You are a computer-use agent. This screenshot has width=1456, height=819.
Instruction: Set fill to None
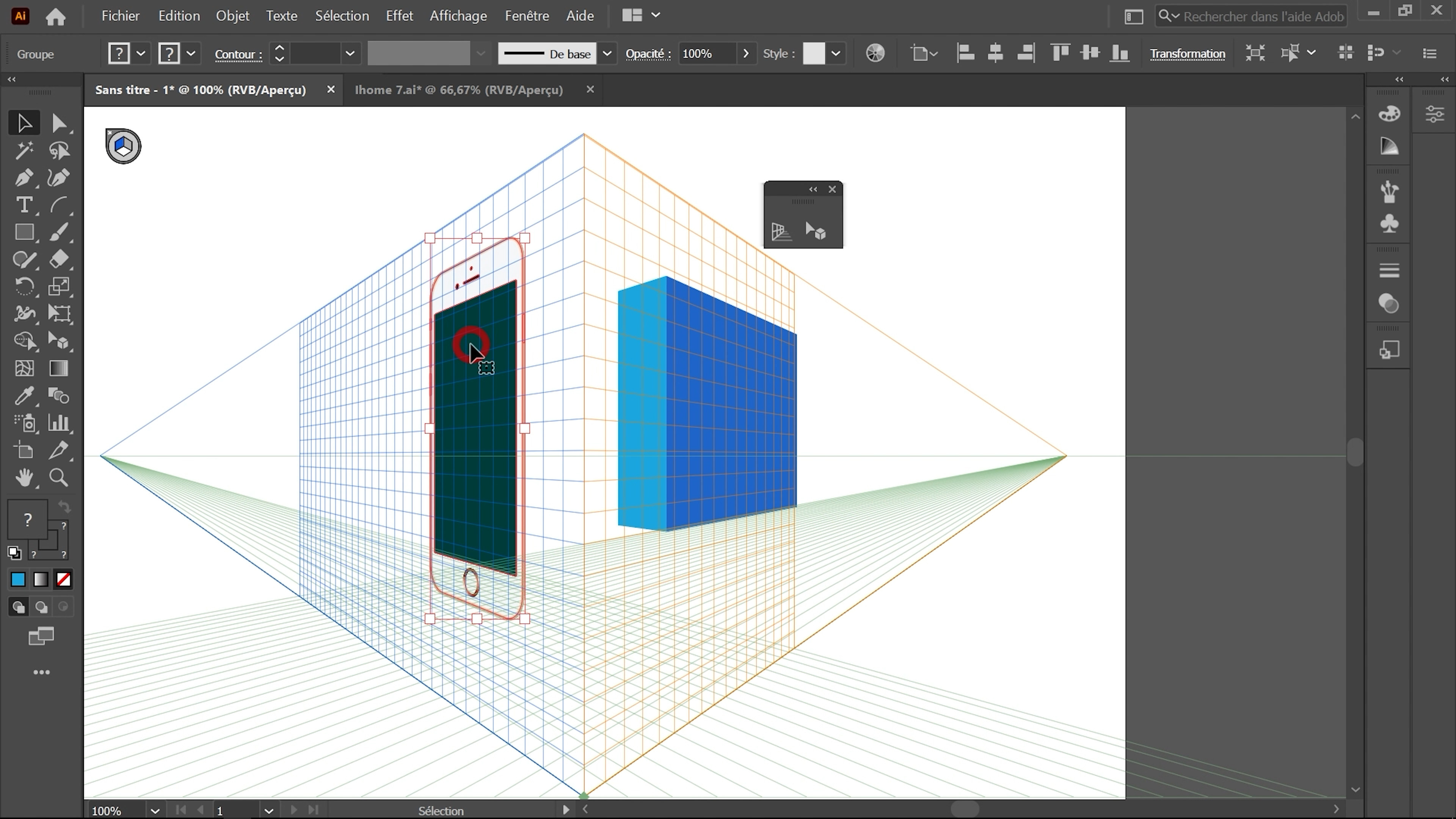click(x=63, y=579)
